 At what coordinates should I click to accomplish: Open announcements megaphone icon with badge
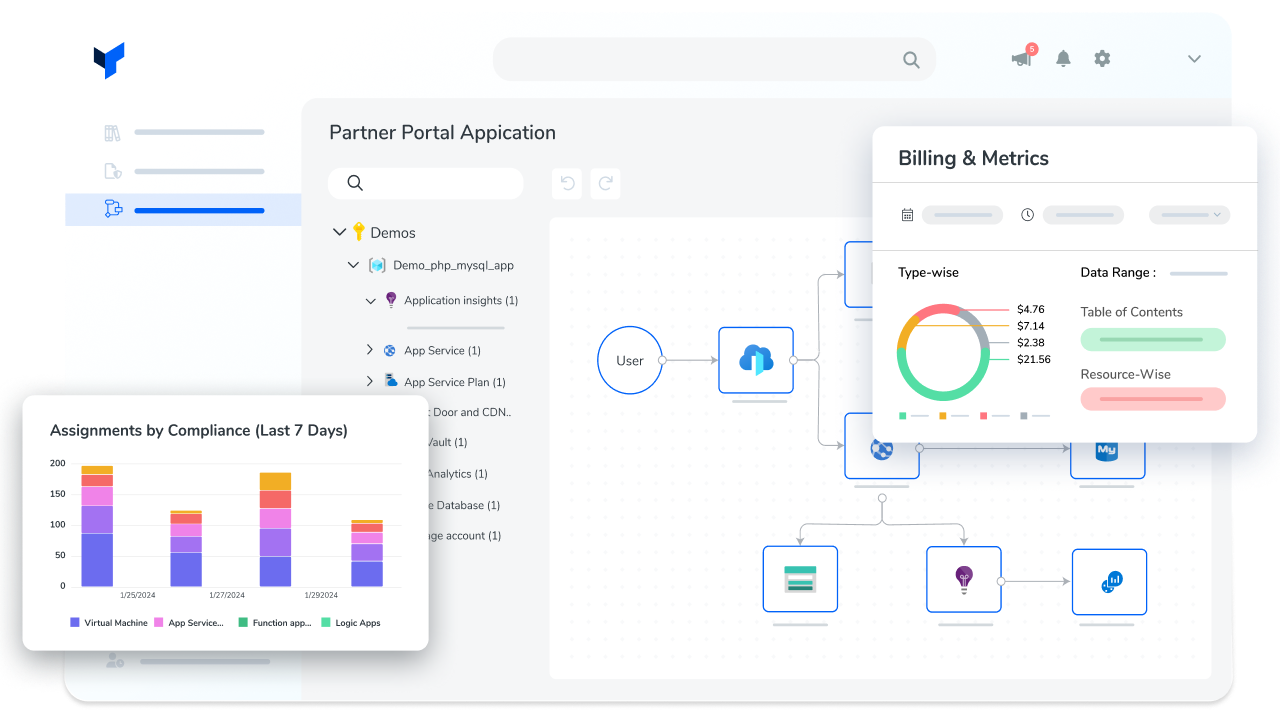pos(1022,58)
